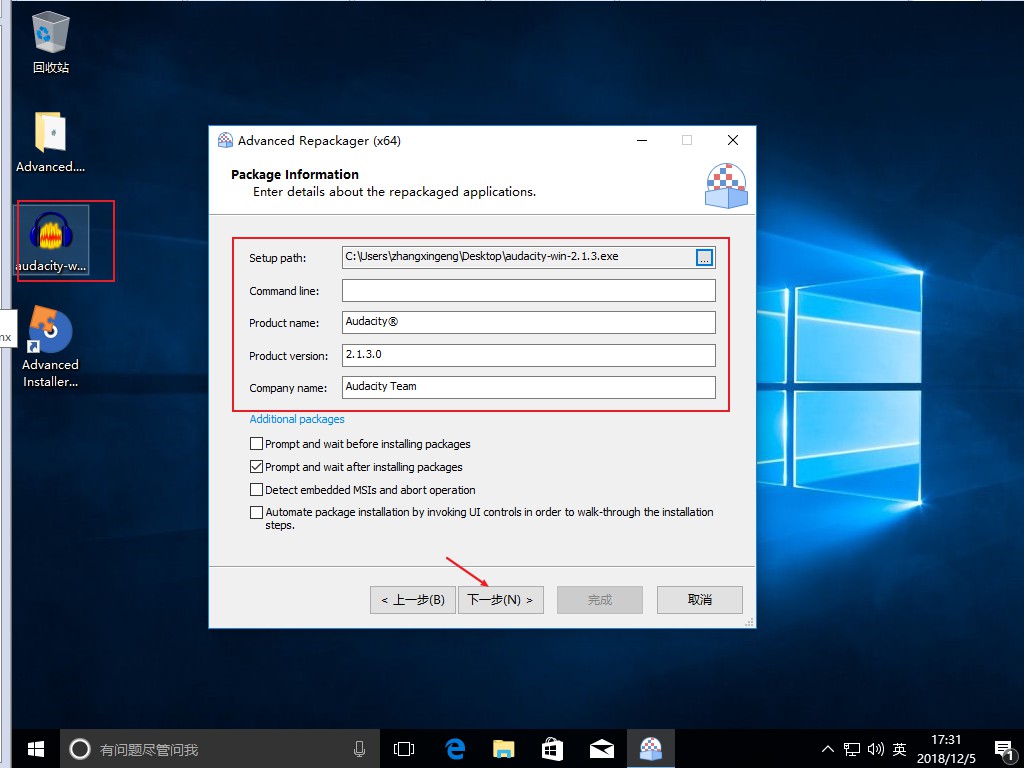Click the Cortana microphone icon
The width and height of the screenshot is (1024, 768).
point(359,749)
